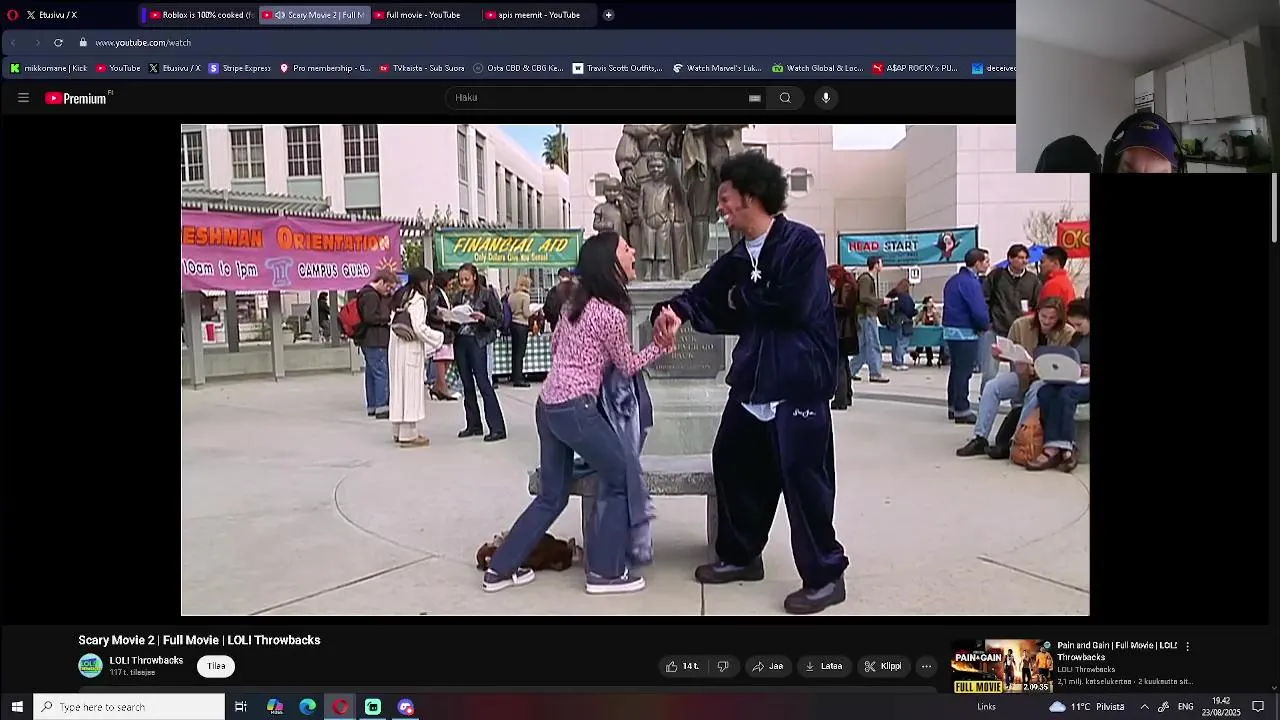Open the mikkomane | Kick bookmark
Image resolution: width=1280 pixels, height=720 pixels.
(x=48, y=68)
